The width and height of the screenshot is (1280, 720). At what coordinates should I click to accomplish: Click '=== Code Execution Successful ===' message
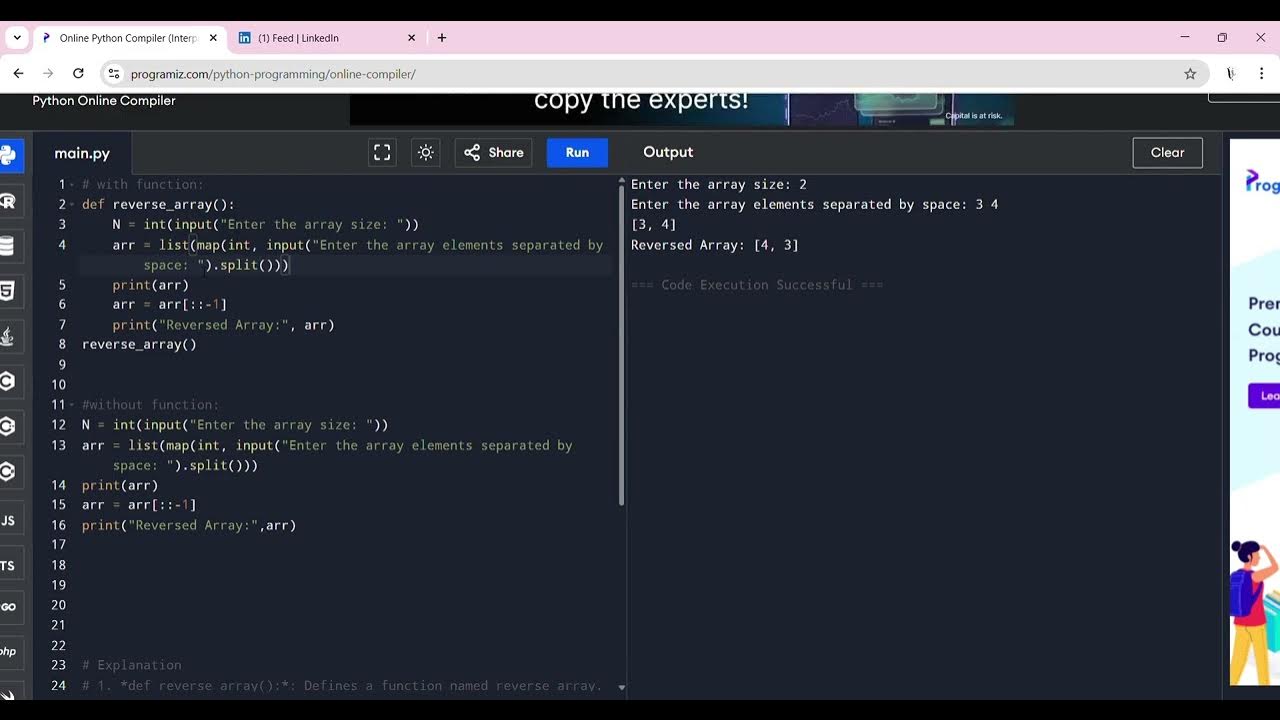point(757,285)
